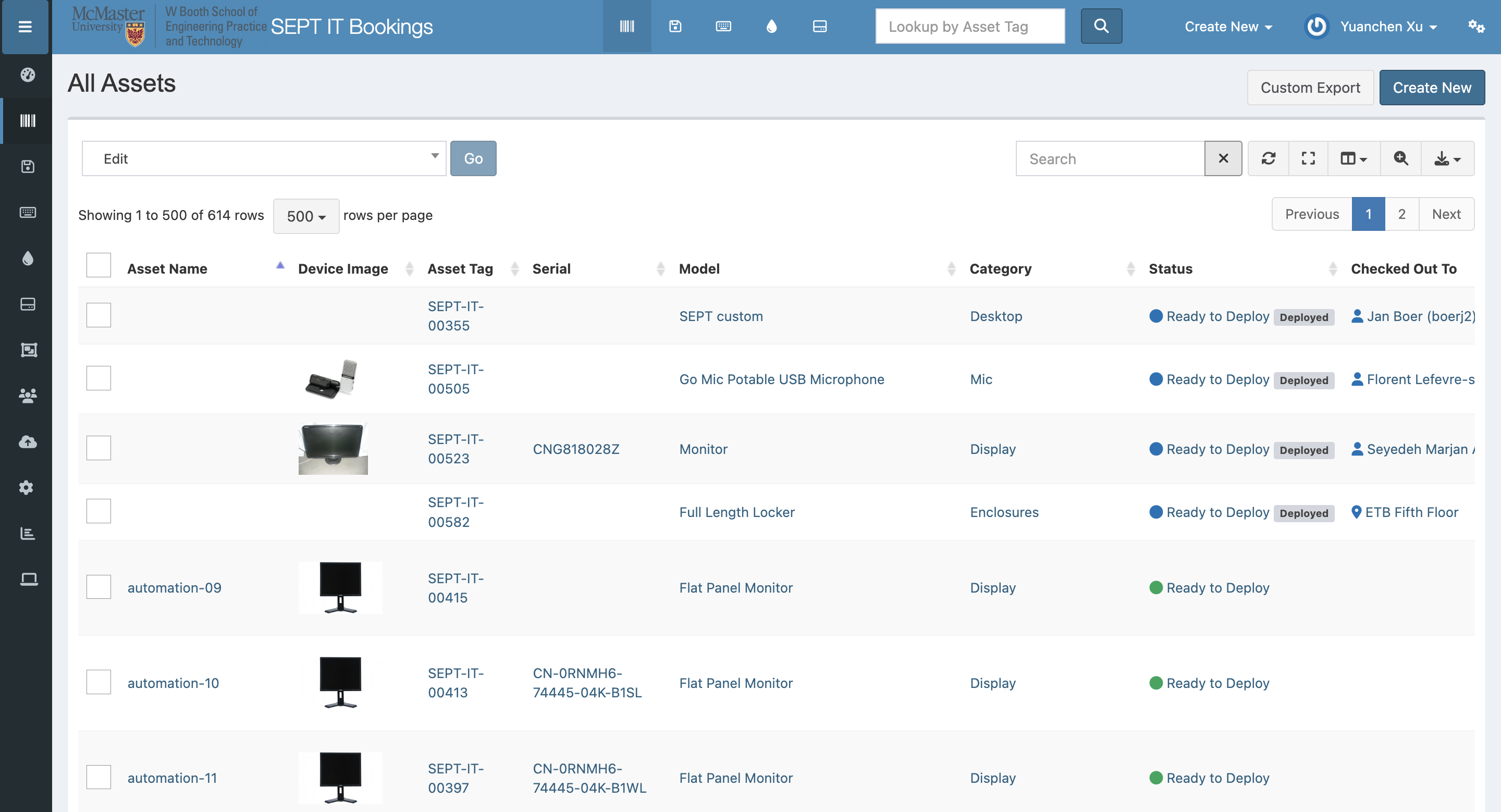Tick the select-all header checkbox
Image resolution: width=1501 pixels, height=812 pixels.
click(99, 265)
